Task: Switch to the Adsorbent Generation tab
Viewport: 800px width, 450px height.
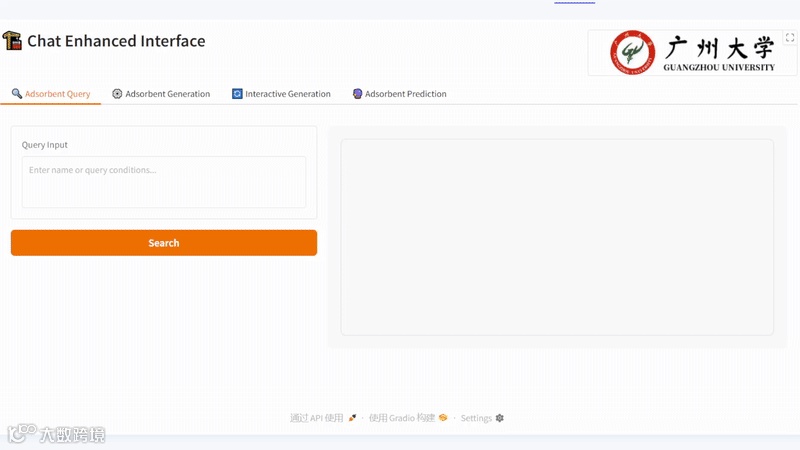Action: (x=161, y=94)
